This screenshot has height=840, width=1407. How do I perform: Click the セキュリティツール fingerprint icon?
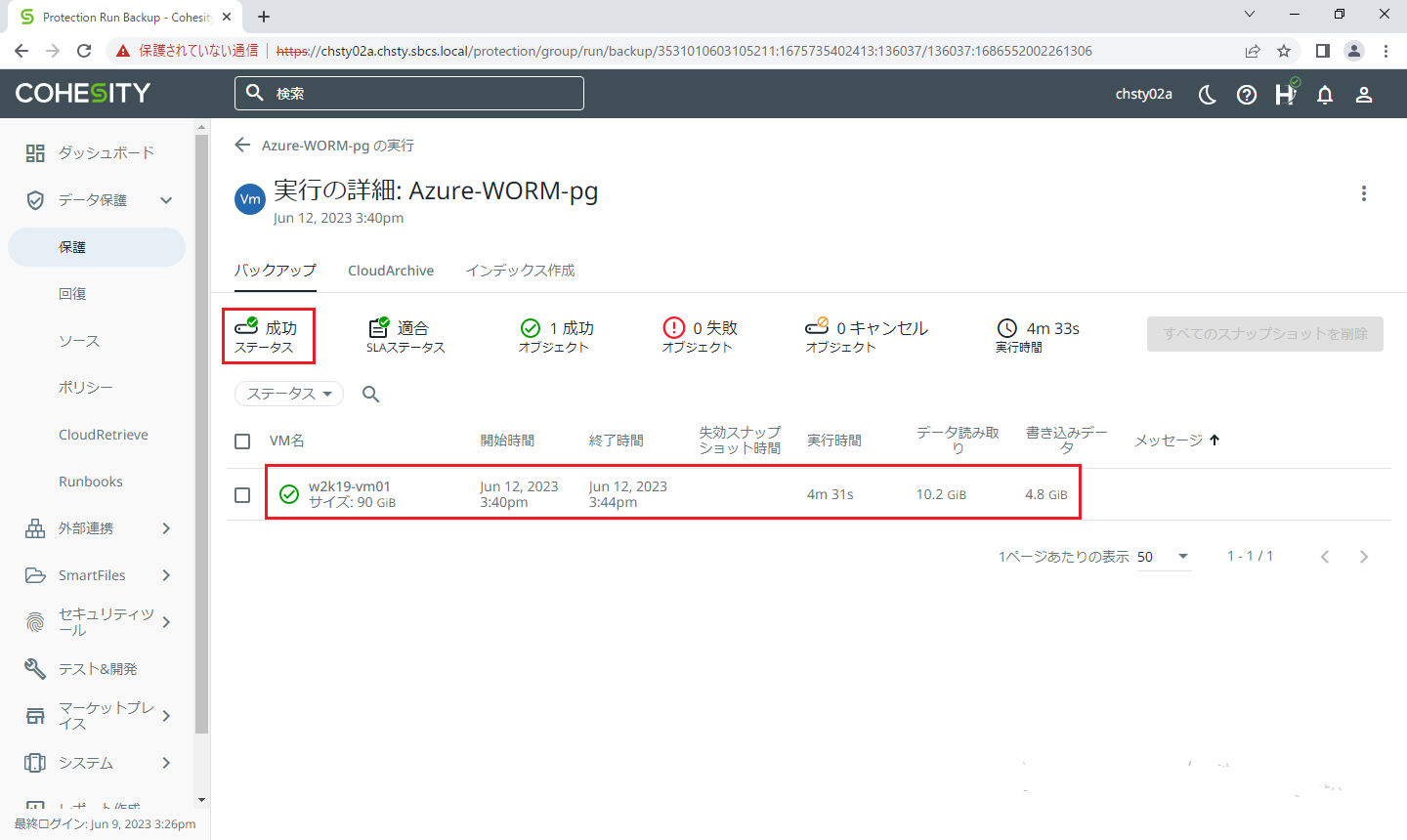[35, 622]
